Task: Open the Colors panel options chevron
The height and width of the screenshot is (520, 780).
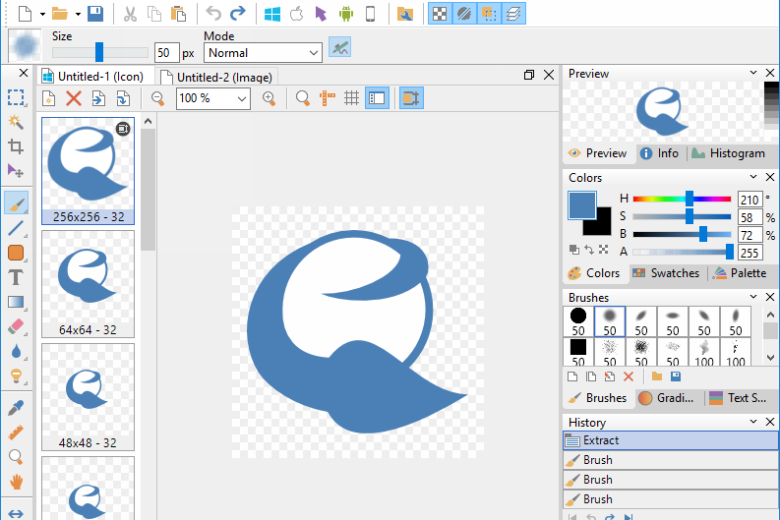Action: click(754, 177)
